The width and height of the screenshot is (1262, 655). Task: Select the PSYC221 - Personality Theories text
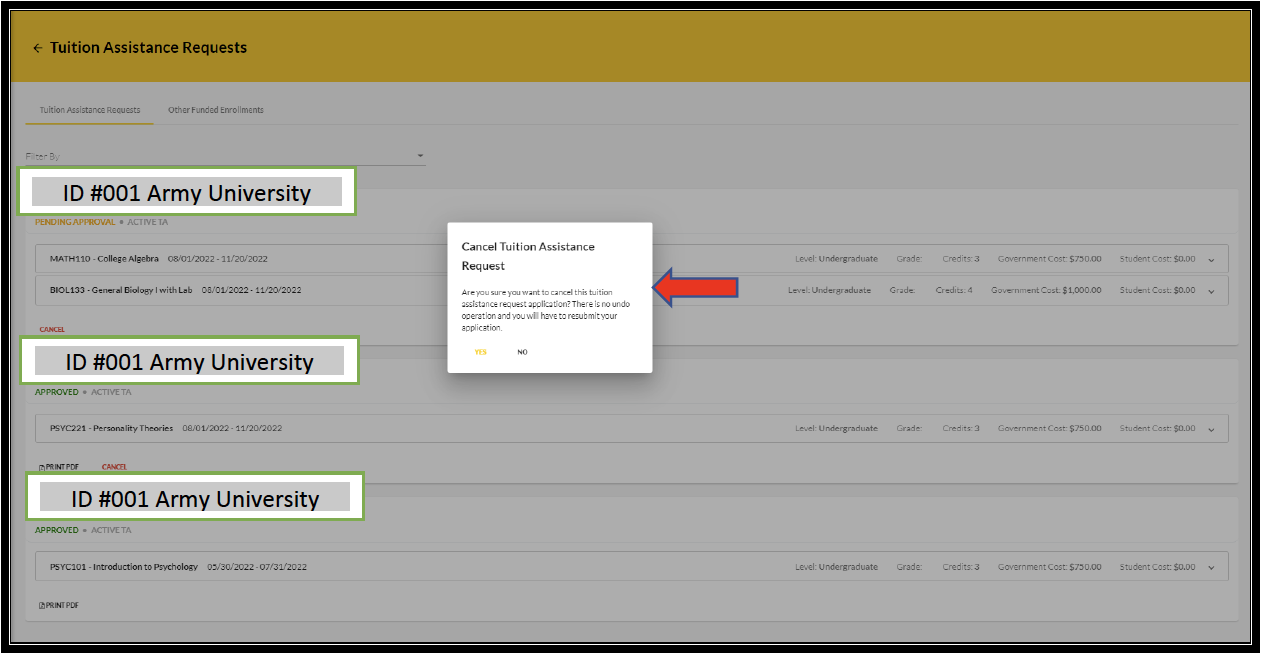[111, 428]
